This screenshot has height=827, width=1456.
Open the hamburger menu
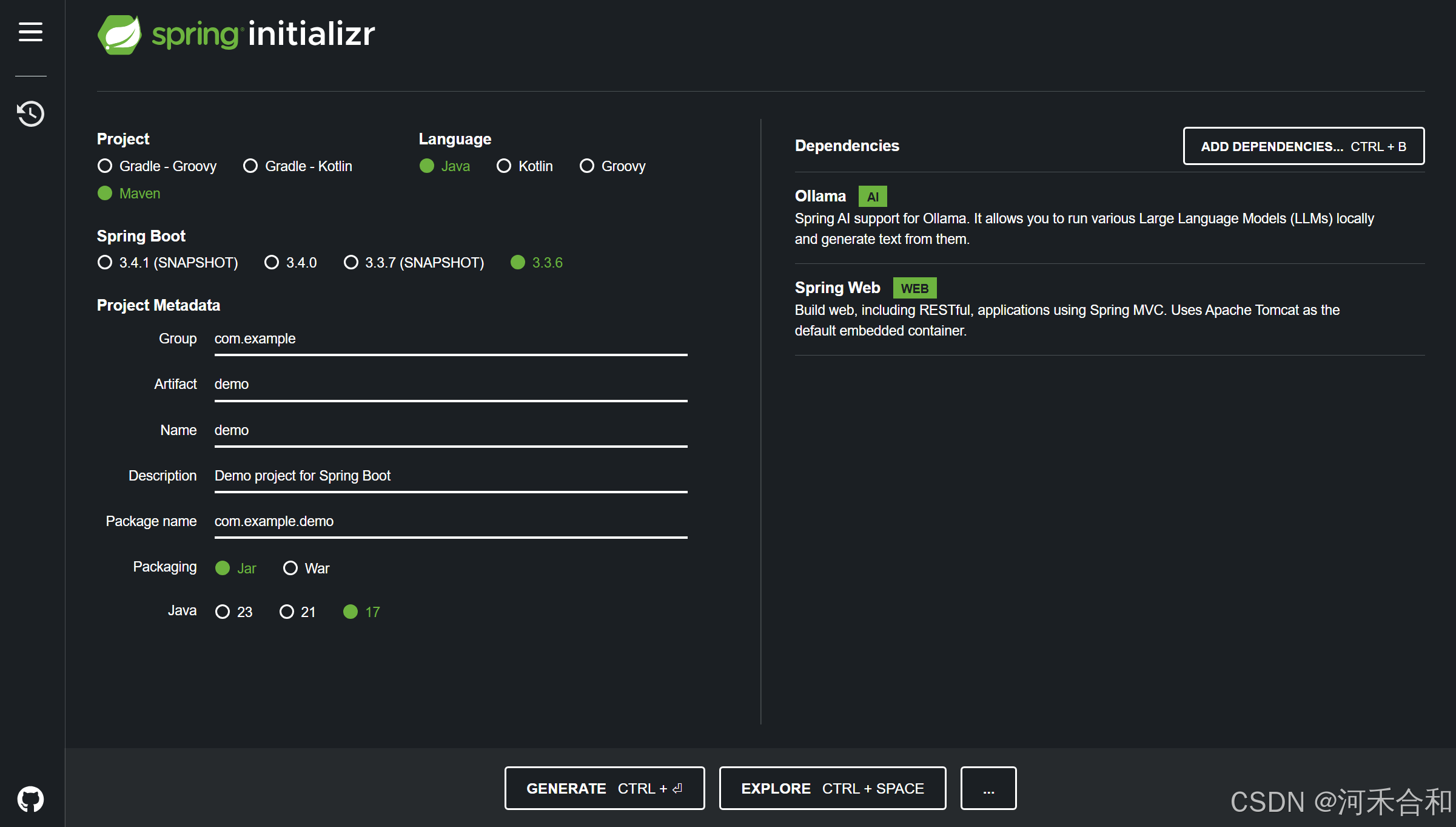pyautogui.click(x=30, y=32)
